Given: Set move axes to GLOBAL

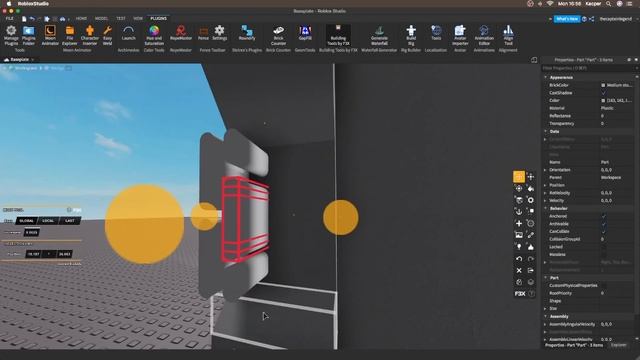Looking at the screenshot, I should (x=26, y=221).
